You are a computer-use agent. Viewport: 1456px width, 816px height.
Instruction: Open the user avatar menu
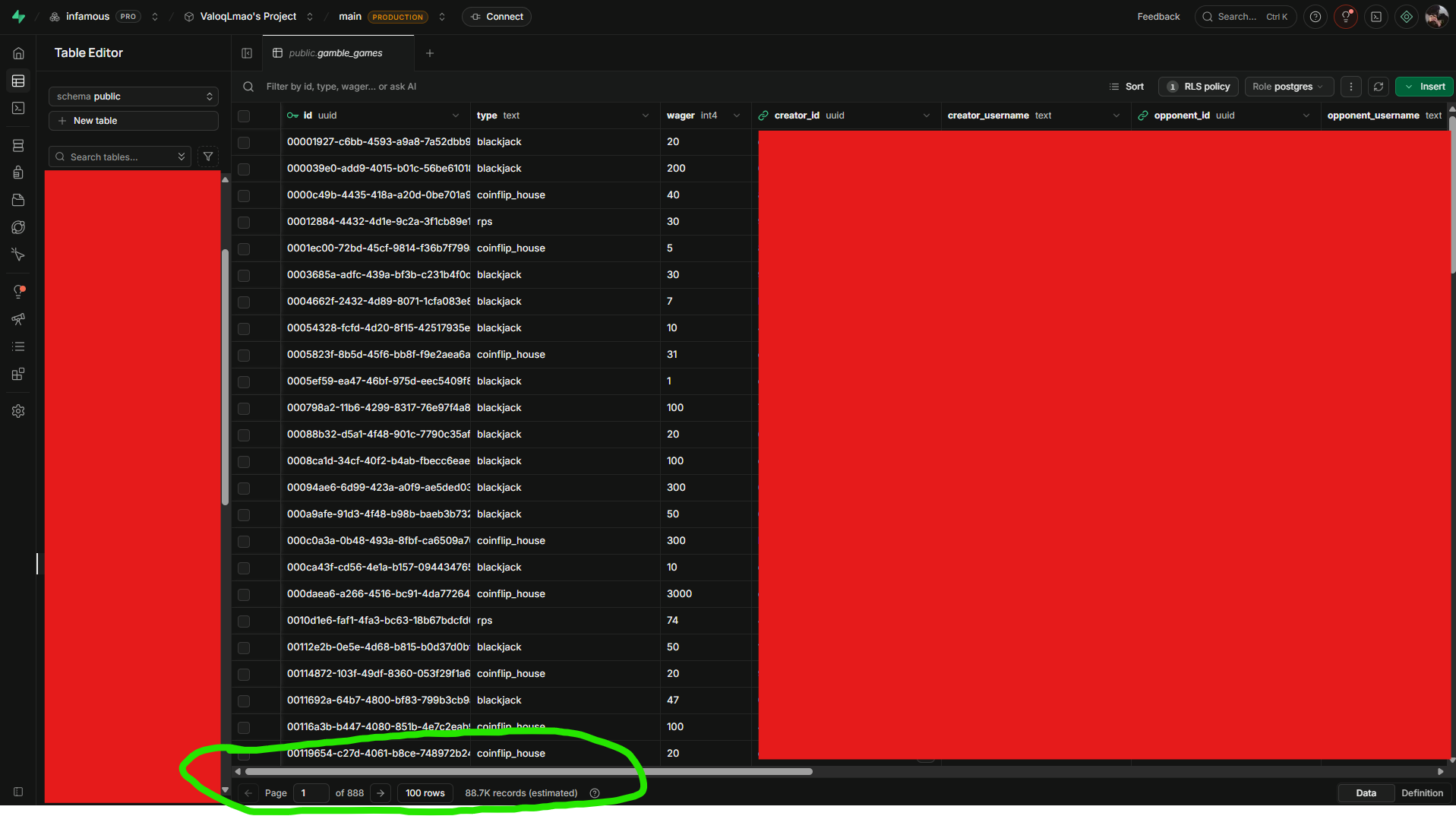(1436, 17)
